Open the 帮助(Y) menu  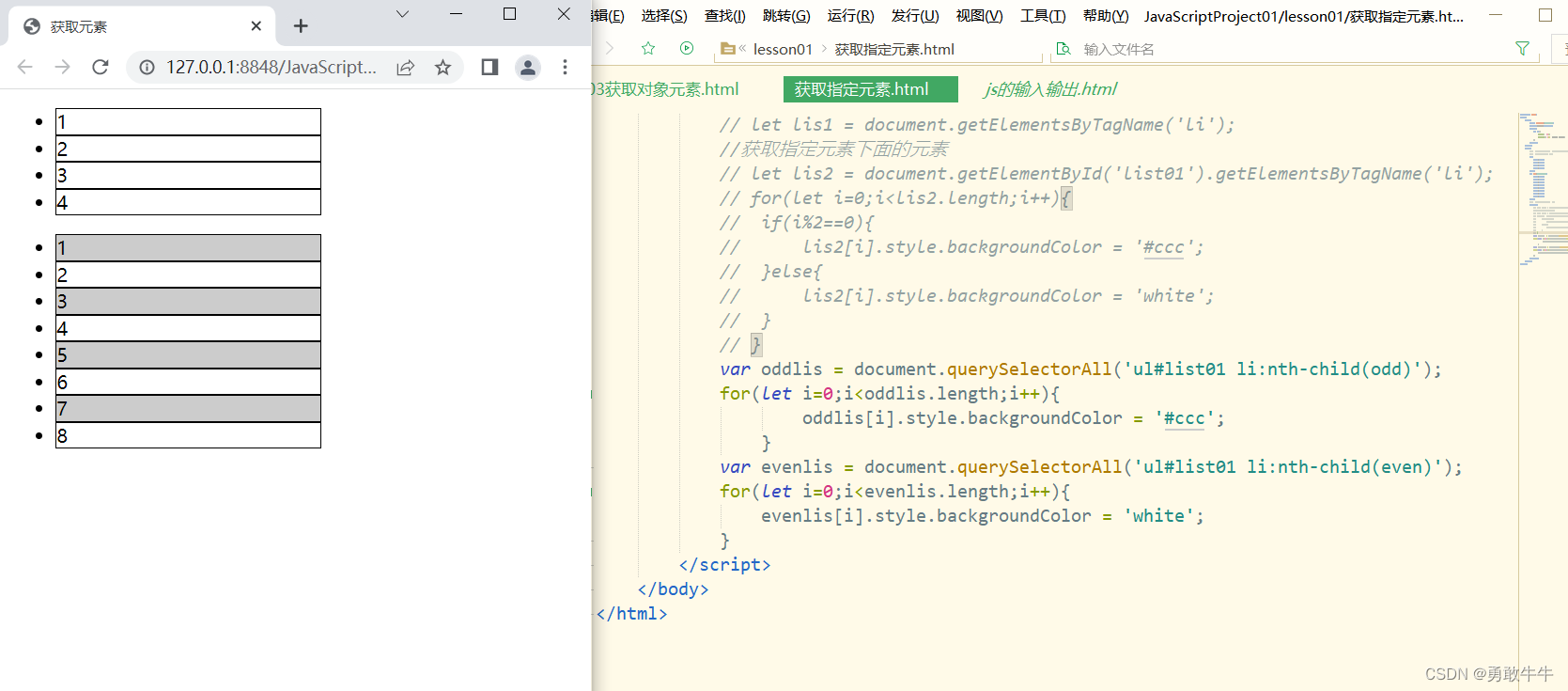tap(1106, 16)
